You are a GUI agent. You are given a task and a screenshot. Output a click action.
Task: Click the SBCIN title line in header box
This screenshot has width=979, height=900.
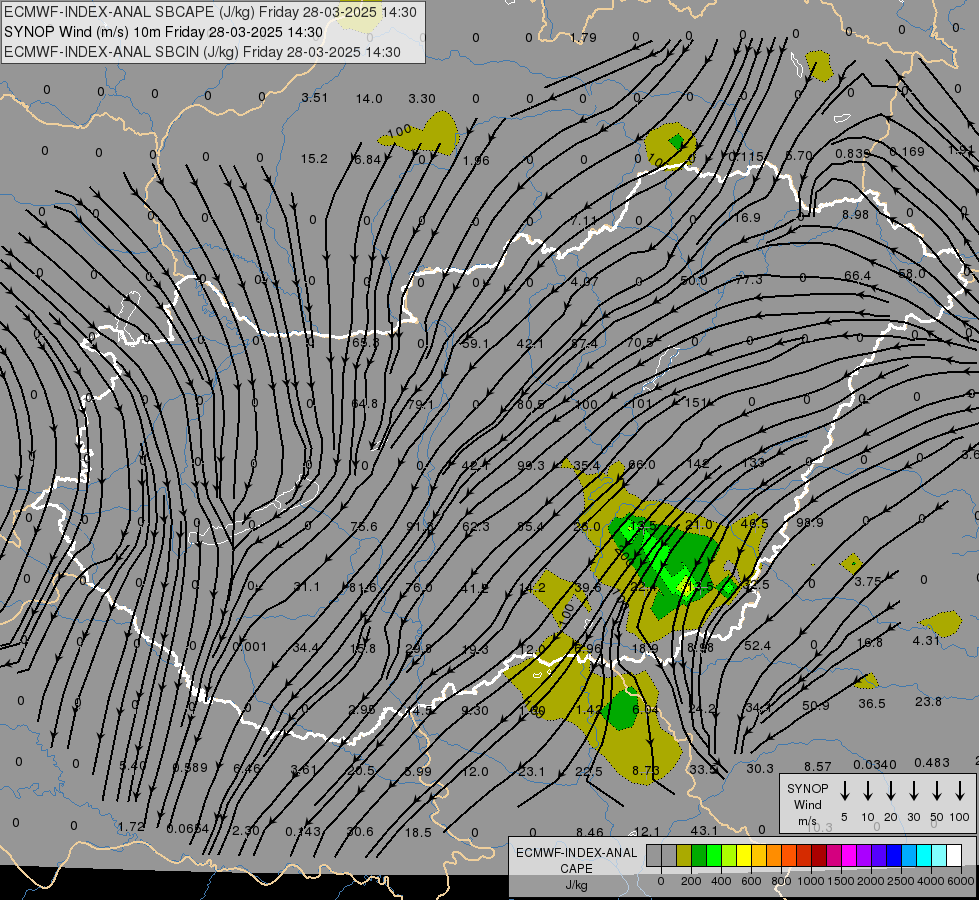pyautogui.click(x=202, y=52)
